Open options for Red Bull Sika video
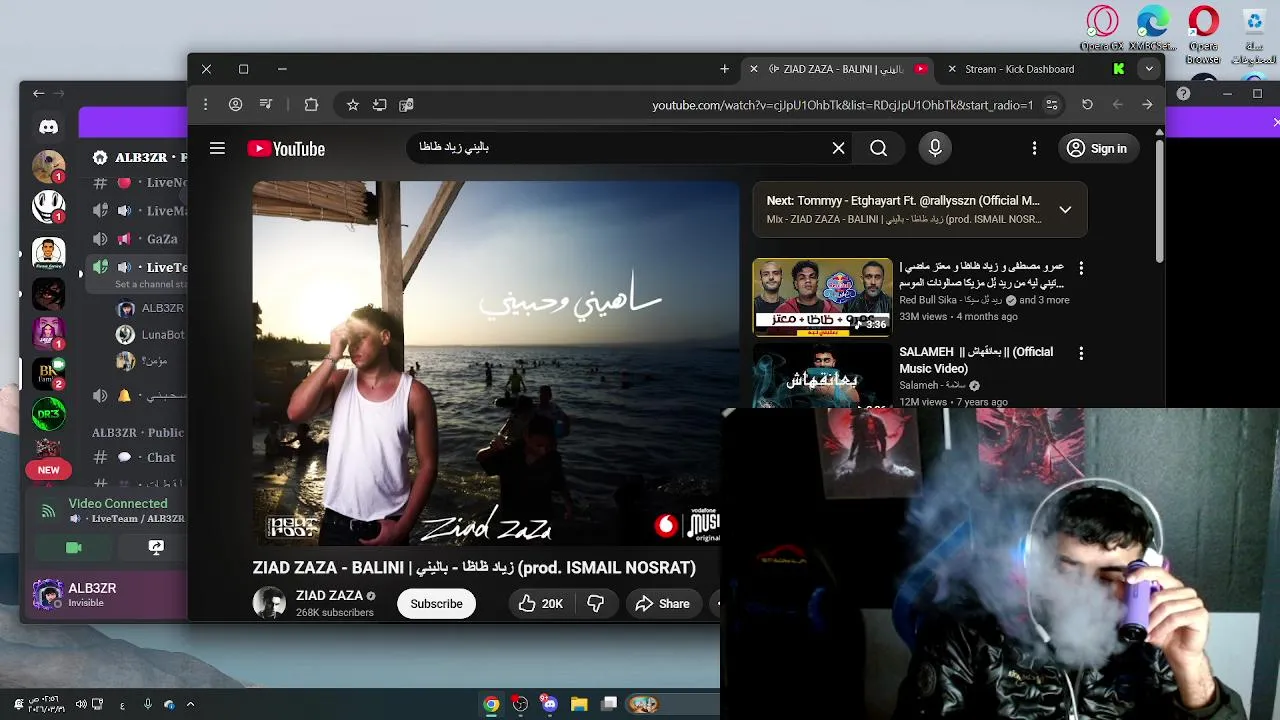This screenshot has height=720, width=1280. point(1080,268)
